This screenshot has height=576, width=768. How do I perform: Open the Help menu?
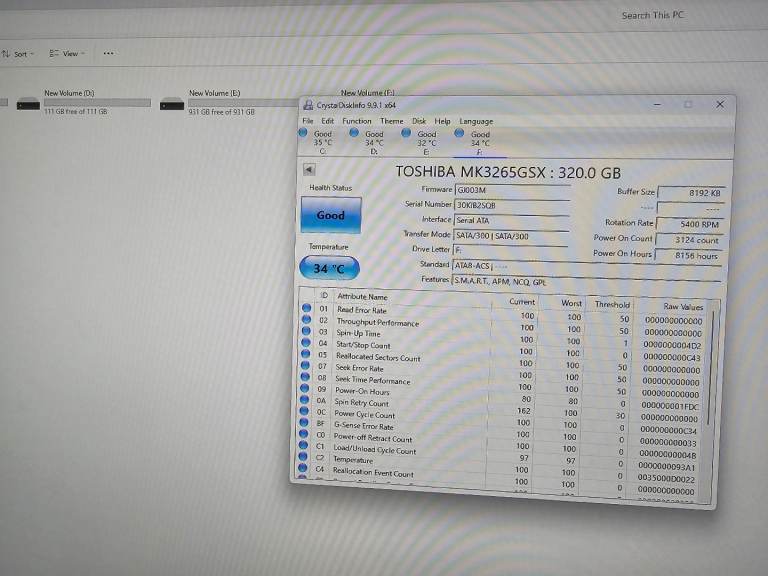tap(442, 121)
